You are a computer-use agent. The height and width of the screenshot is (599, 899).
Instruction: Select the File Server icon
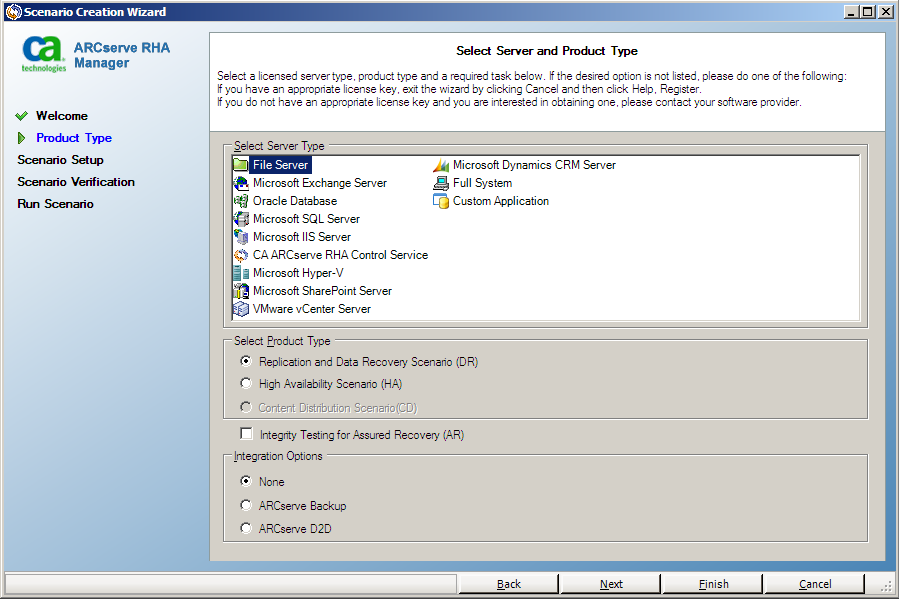(240, 164)
